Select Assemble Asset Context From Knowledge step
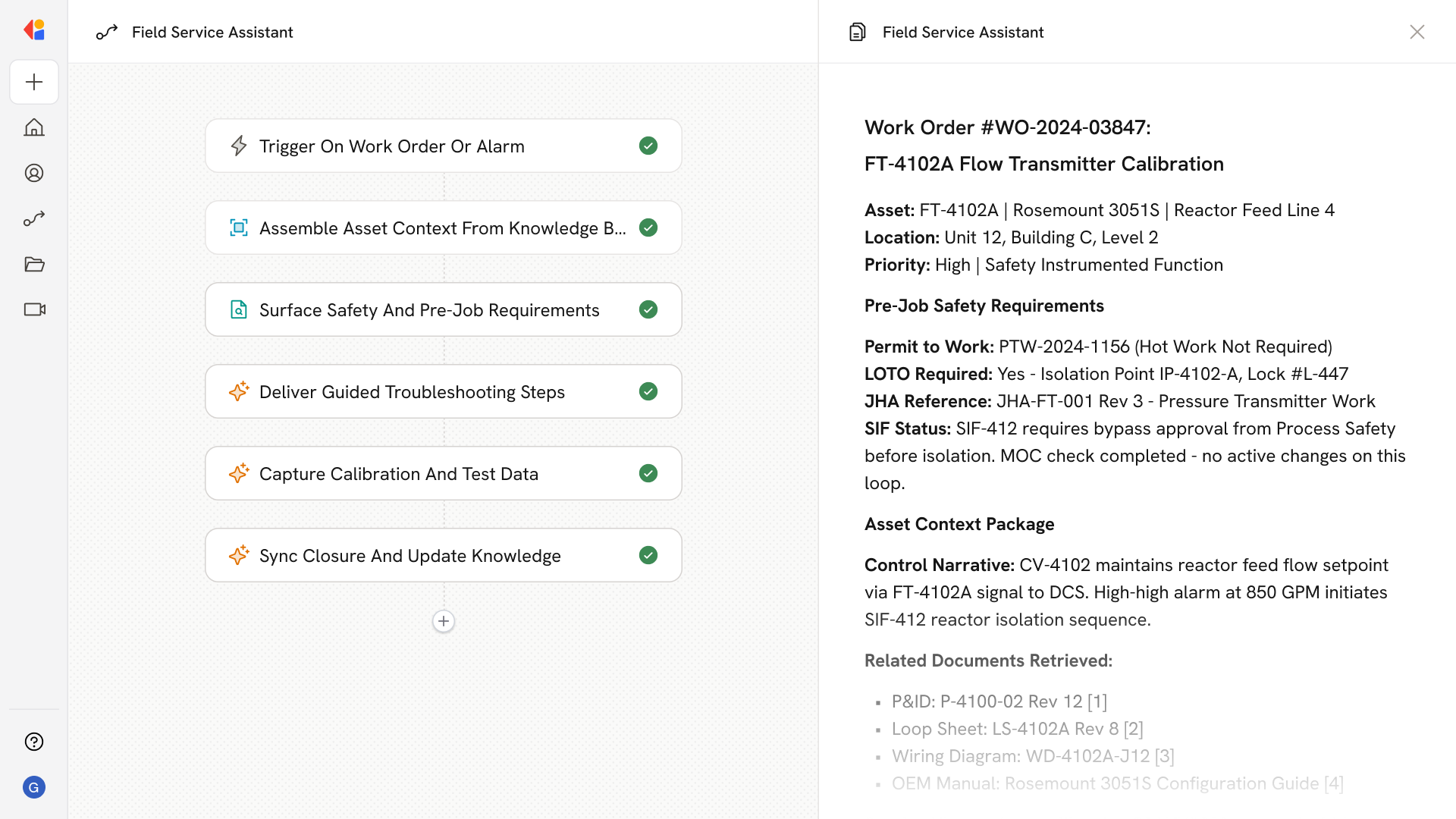 [x=442, y=227]
